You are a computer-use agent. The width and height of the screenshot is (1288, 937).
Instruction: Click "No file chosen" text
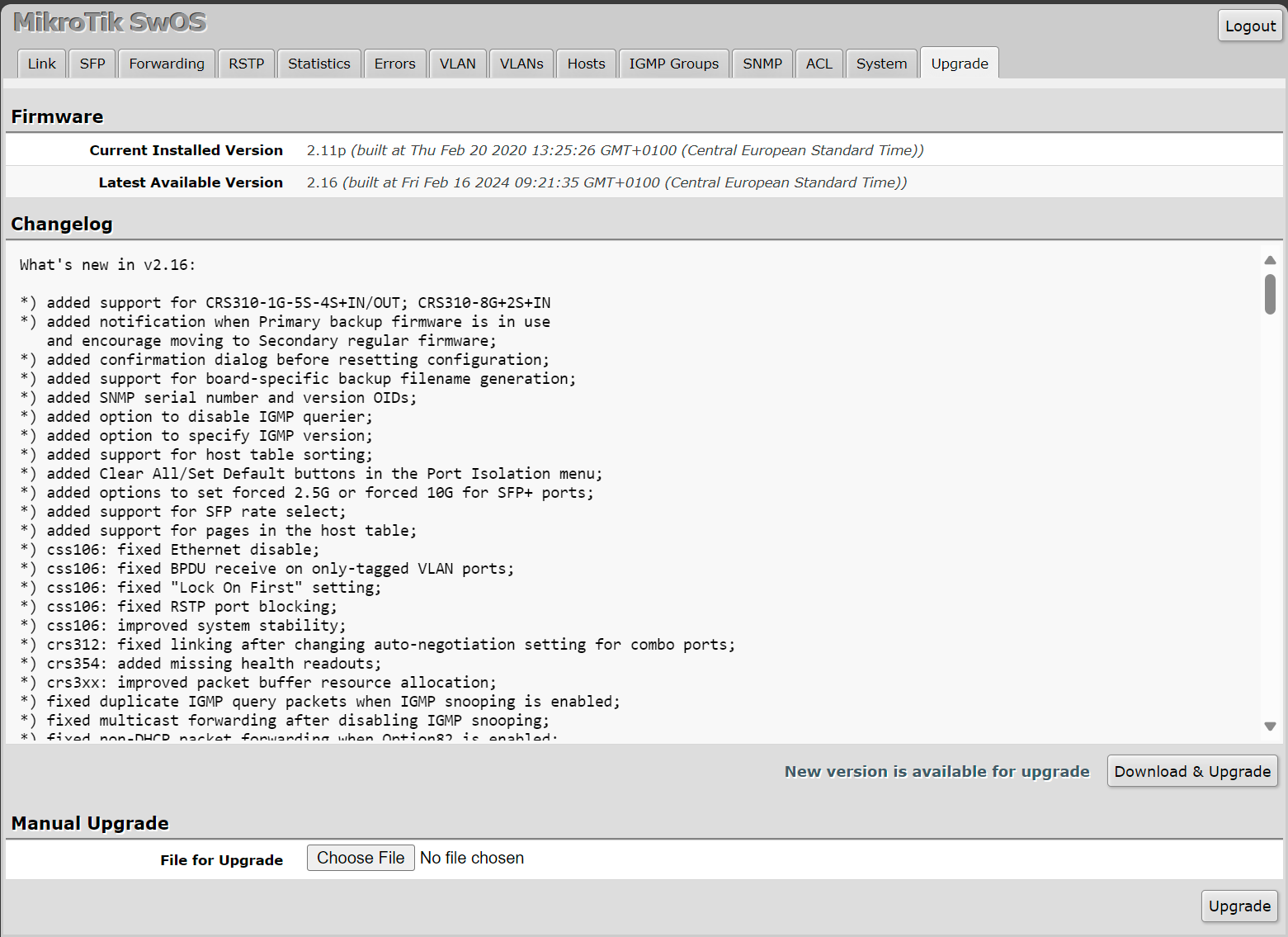(472, 858)
